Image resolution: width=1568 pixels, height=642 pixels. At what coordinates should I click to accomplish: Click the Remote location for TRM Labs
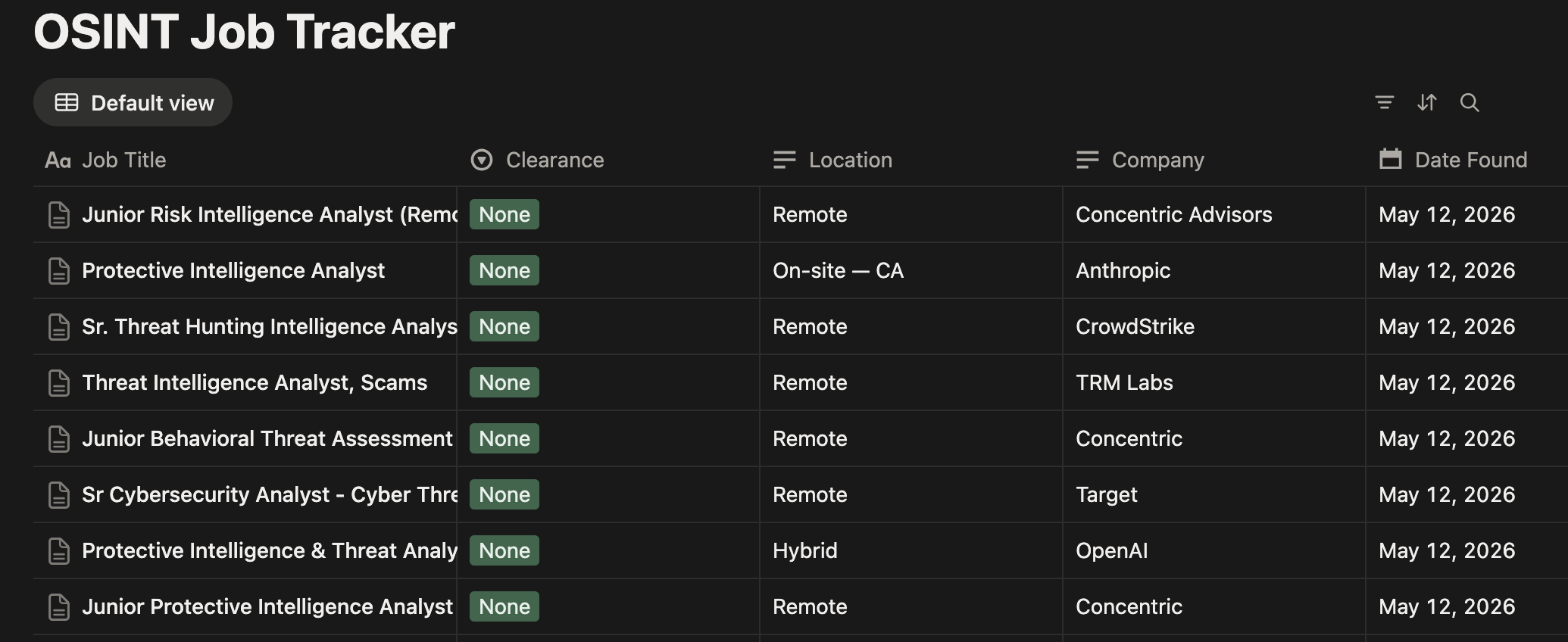coord(810,382)
